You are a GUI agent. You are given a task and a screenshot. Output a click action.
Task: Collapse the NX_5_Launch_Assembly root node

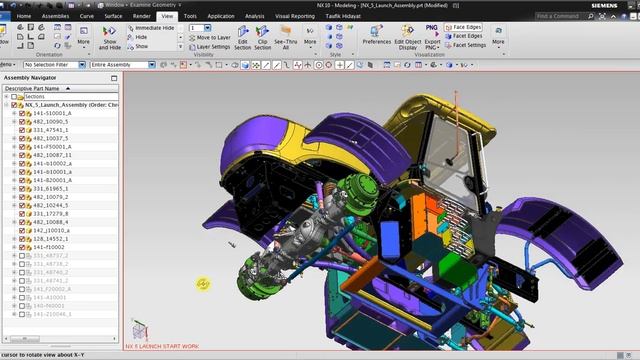pyautogui.click(x=6, y=105)
